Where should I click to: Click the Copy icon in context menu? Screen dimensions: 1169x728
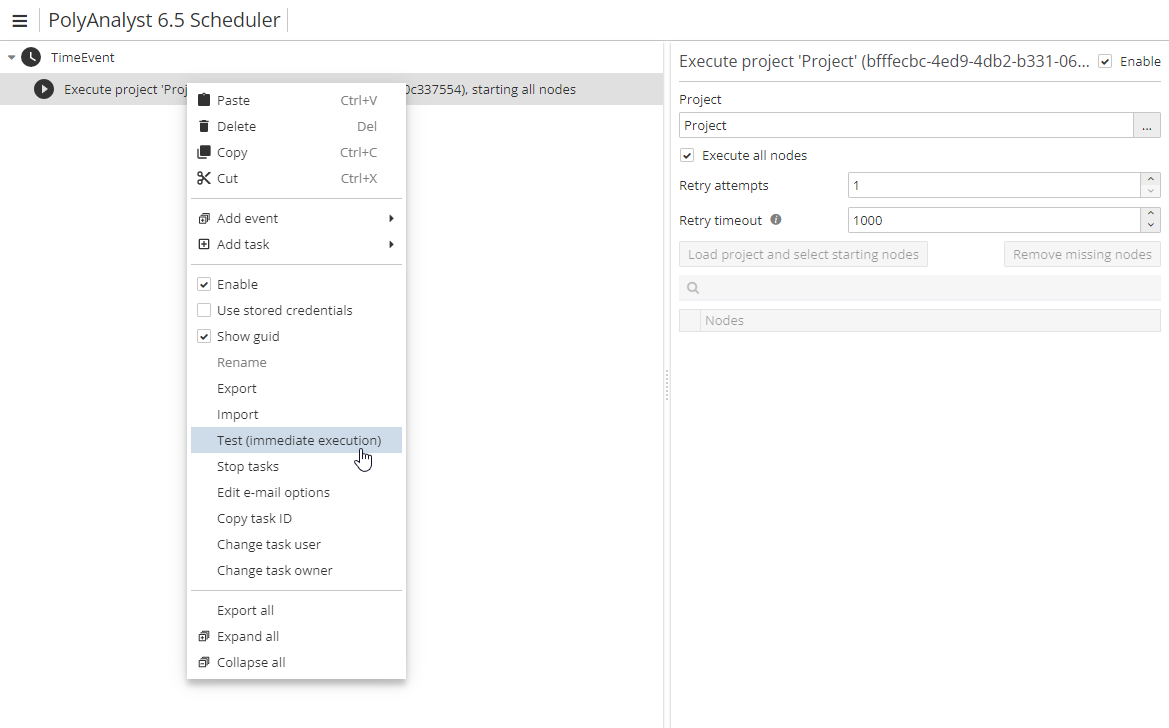pos(204,152)
